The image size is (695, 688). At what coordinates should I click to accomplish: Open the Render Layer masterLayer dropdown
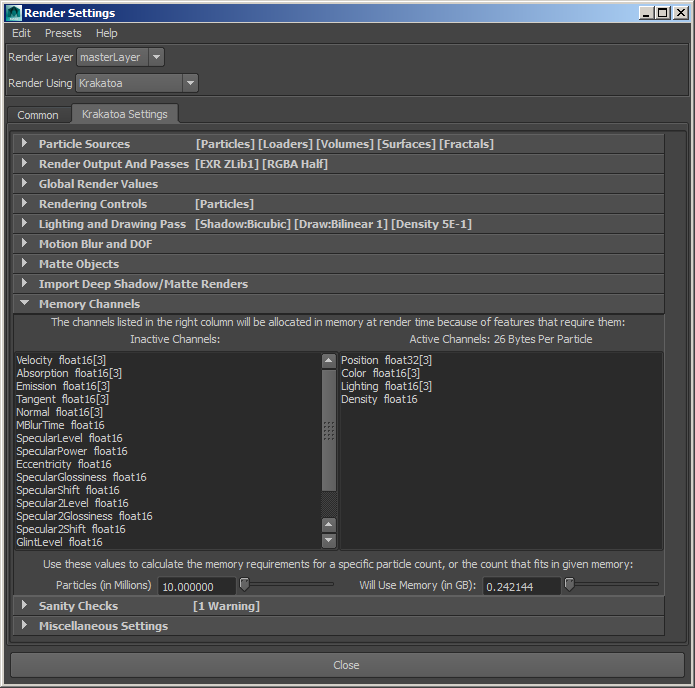[121, 57]
